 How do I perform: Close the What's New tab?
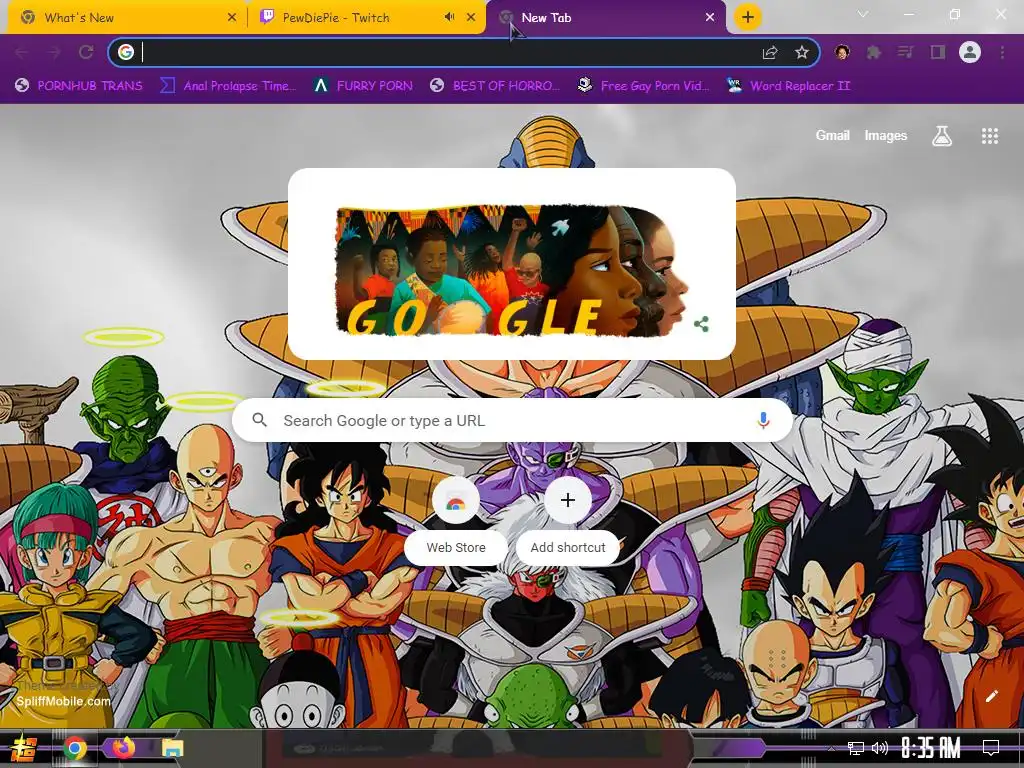pyautogui.click(x=232, y=18)
